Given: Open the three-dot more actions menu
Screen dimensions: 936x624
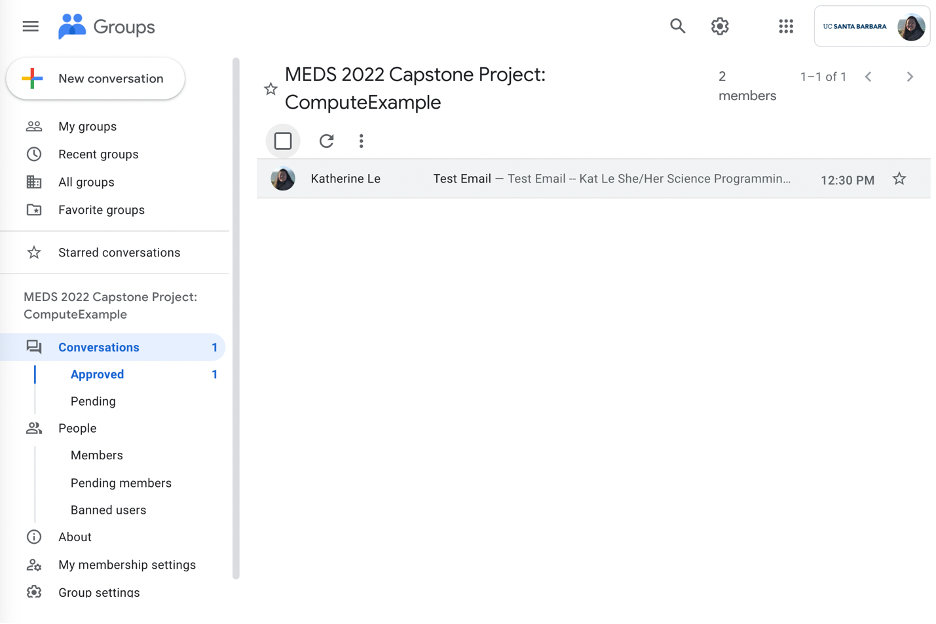Looking at the screenshot, I should pyautogui.click(x=361, y=141).
